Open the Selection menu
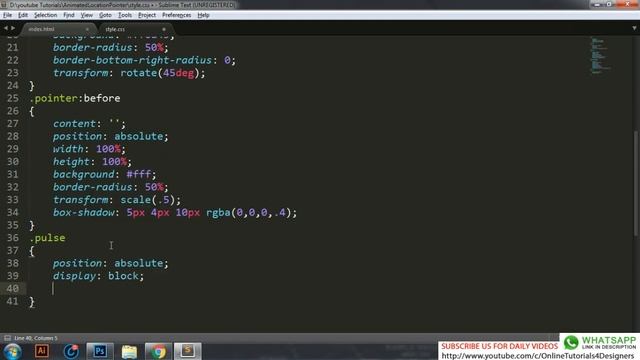 (45, 15)
